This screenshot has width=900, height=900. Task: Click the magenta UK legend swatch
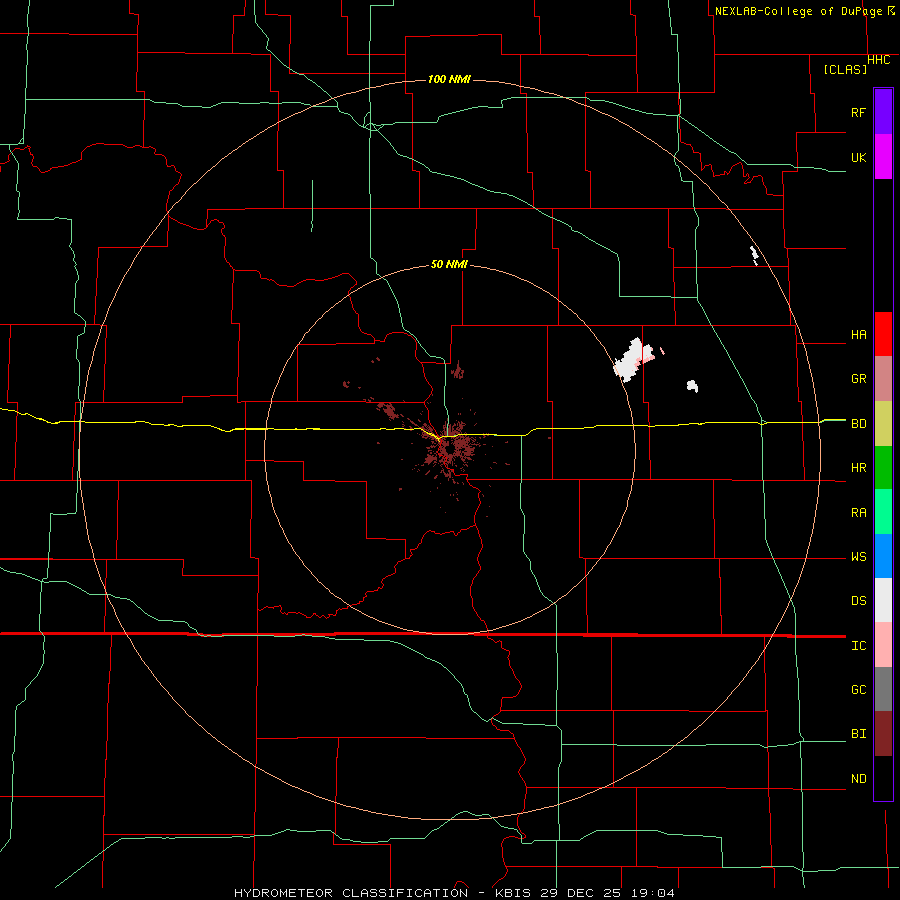pyautogui.click(x=883, y=157)
